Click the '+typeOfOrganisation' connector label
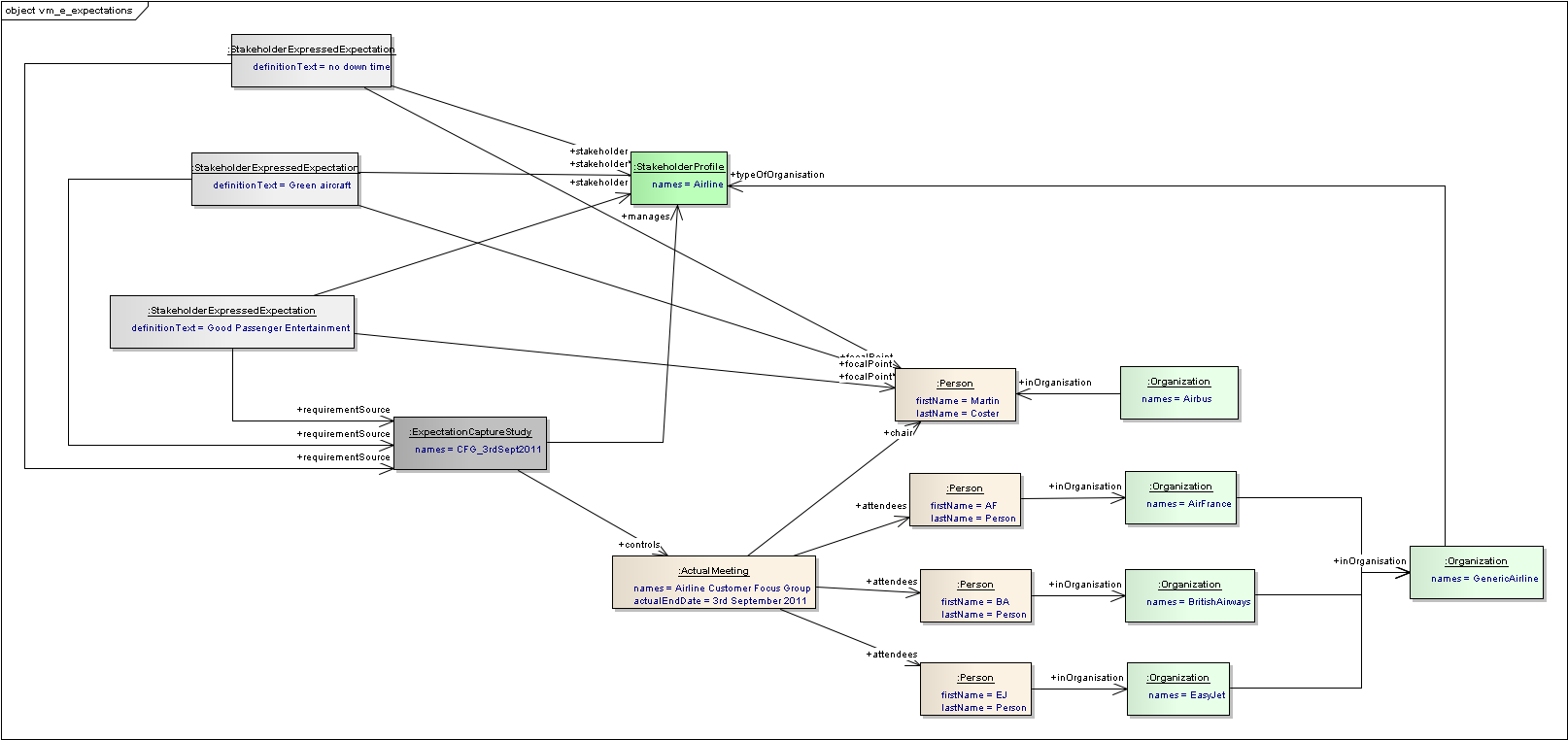Screen dimensions: 1568x740 click(x=778, y=175)
